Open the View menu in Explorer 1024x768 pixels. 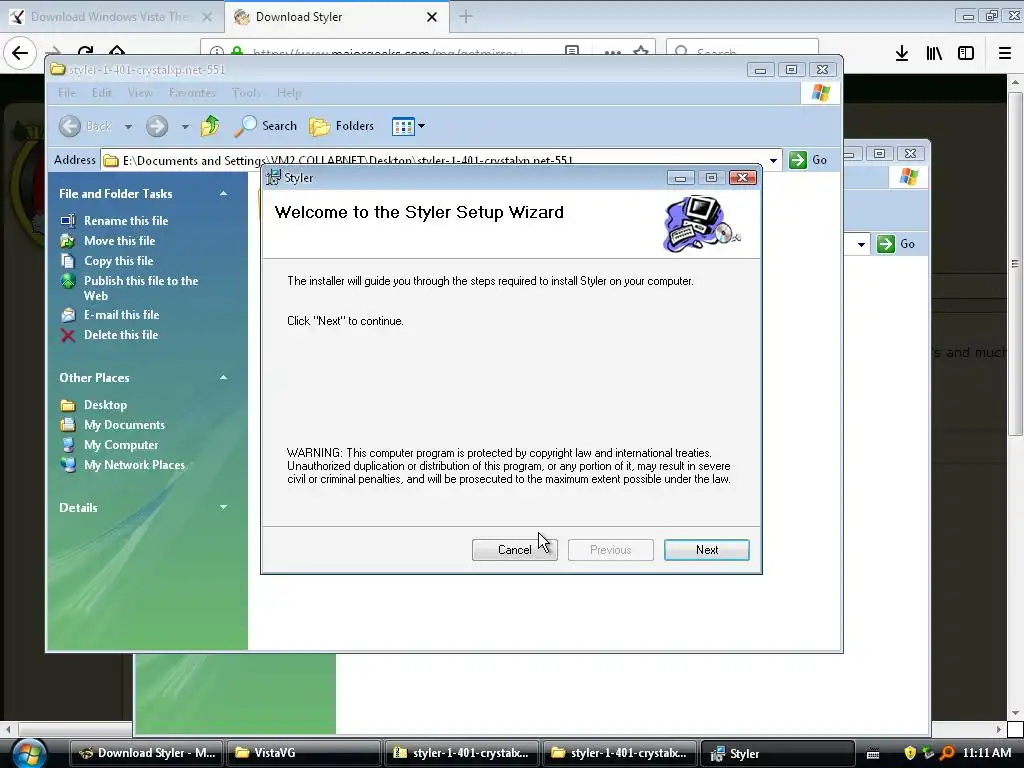click(140, 93)
